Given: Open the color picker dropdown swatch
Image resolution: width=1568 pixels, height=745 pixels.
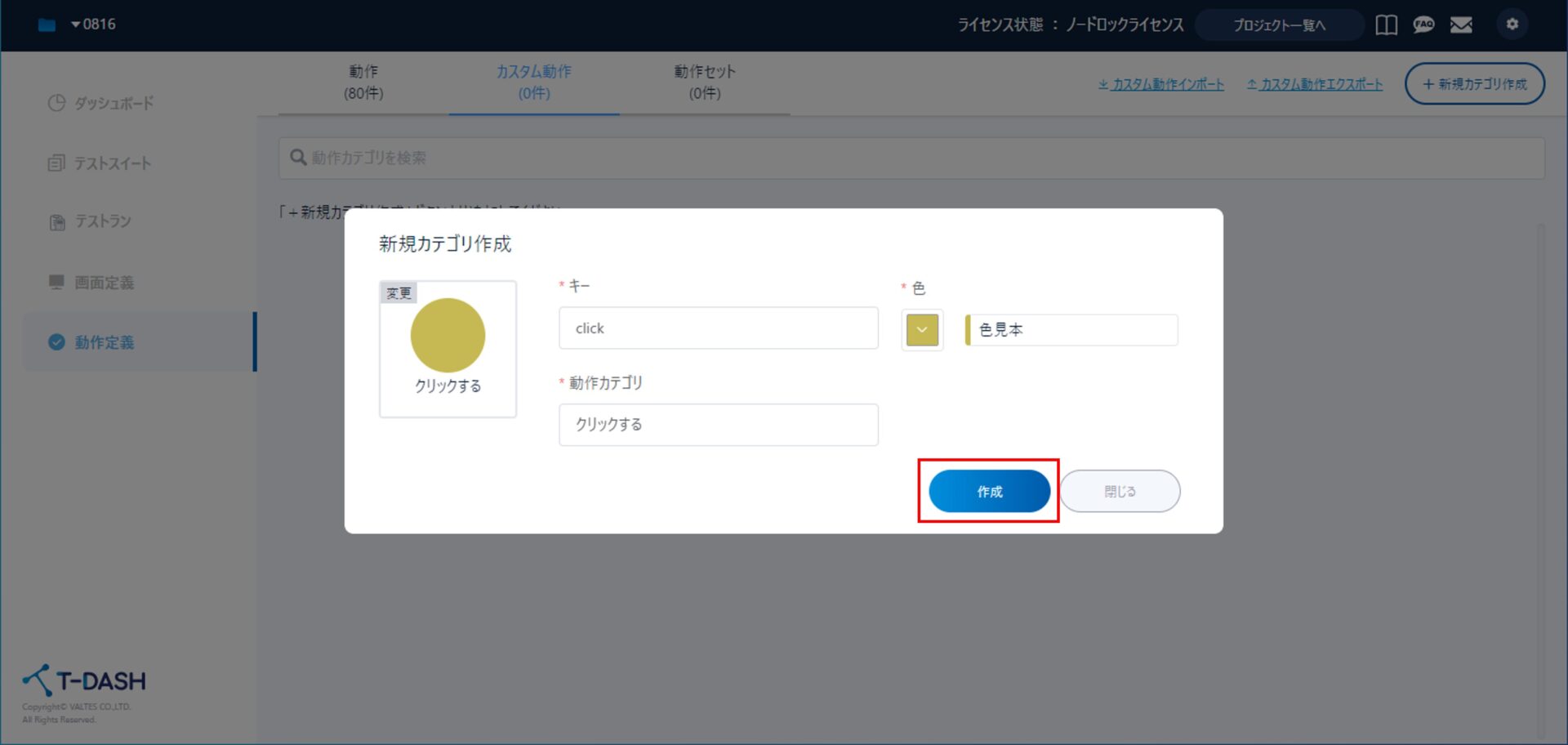Looking at the screenshot, I should click(x=922, y=330).
